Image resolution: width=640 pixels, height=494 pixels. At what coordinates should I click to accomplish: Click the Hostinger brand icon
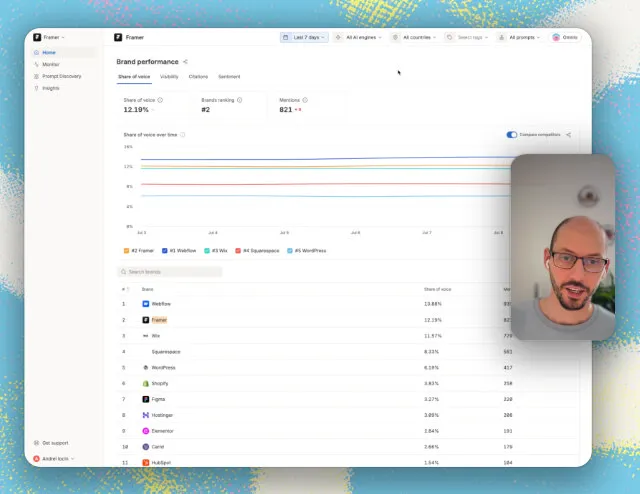coord(146,415)
